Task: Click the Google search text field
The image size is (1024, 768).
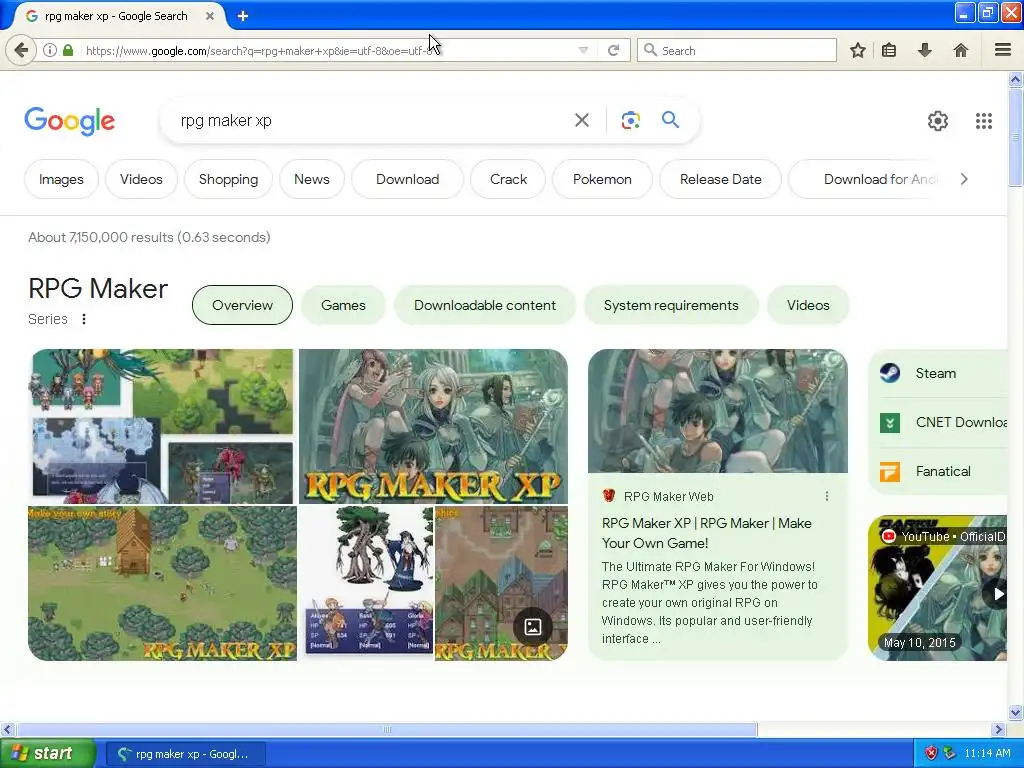Action: (x=369, y=120)
